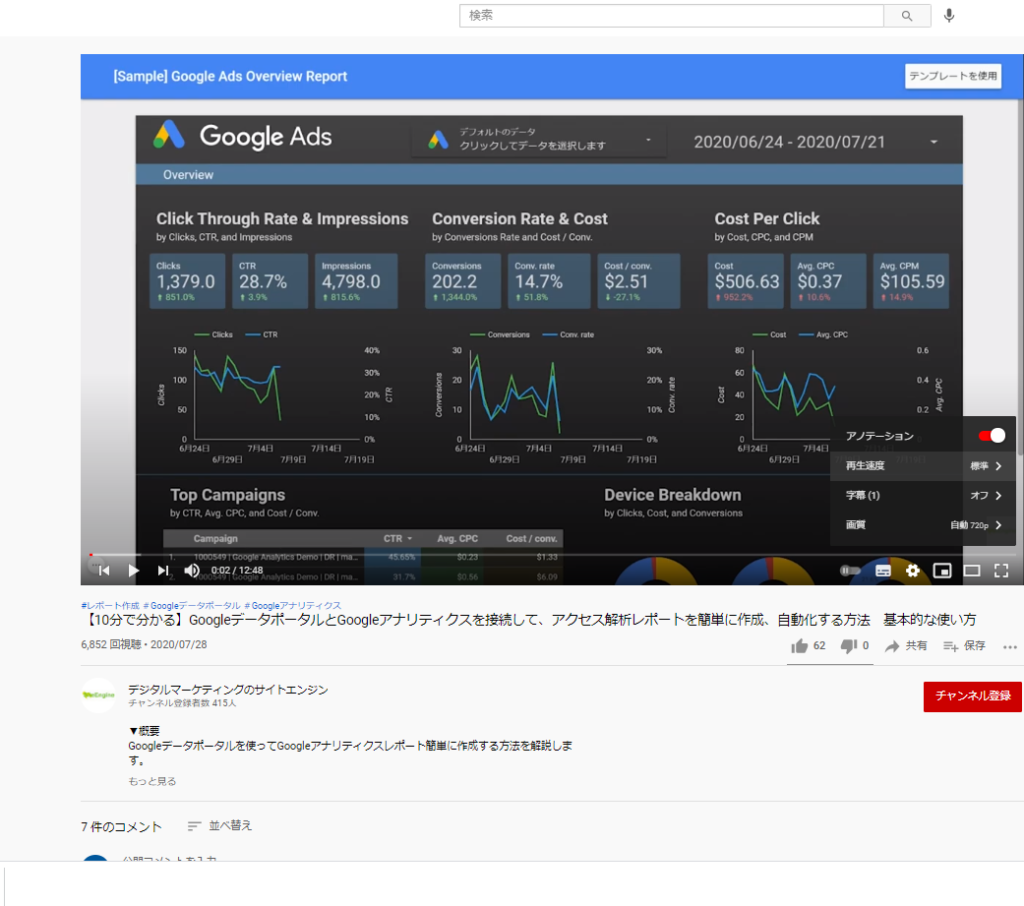This screenshot has height=906, width=1024.
Task: Focus the search (検索) input field
Action: click(x=671, y=16)
